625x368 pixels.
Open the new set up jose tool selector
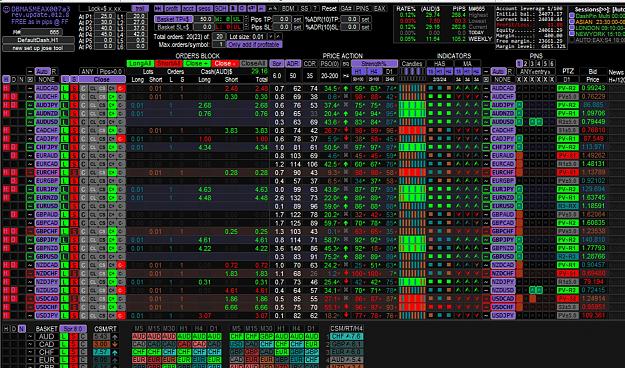click(x=38, y=48)
